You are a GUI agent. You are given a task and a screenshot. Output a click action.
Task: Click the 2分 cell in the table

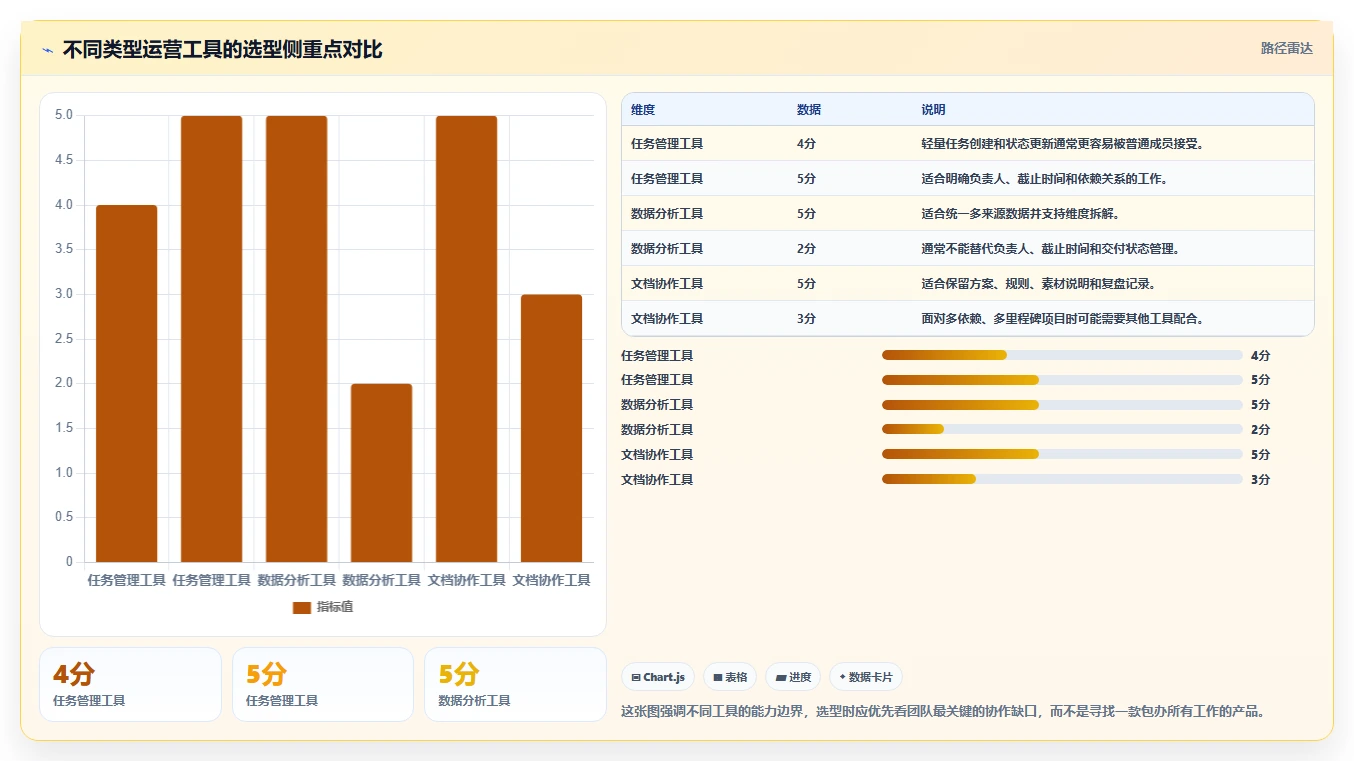pyautogui.click(x=806, y=249)
